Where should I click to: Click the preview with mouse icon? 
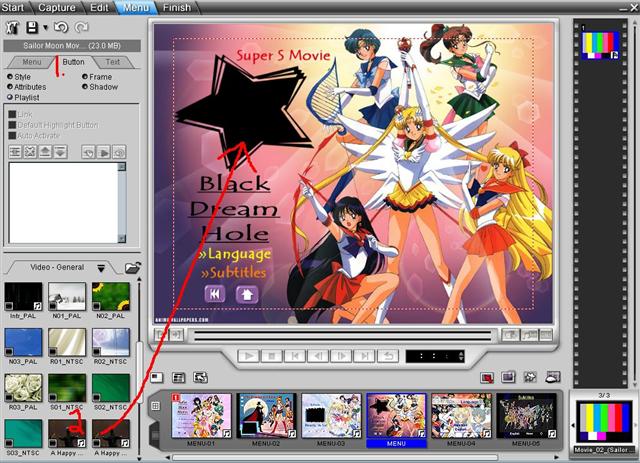[552, 377]
